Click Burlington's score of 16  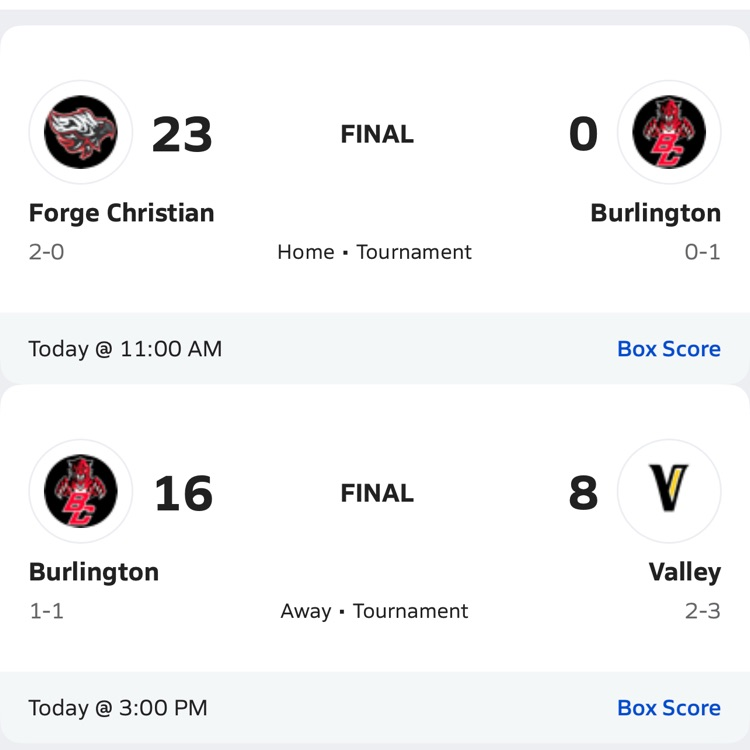183,494
